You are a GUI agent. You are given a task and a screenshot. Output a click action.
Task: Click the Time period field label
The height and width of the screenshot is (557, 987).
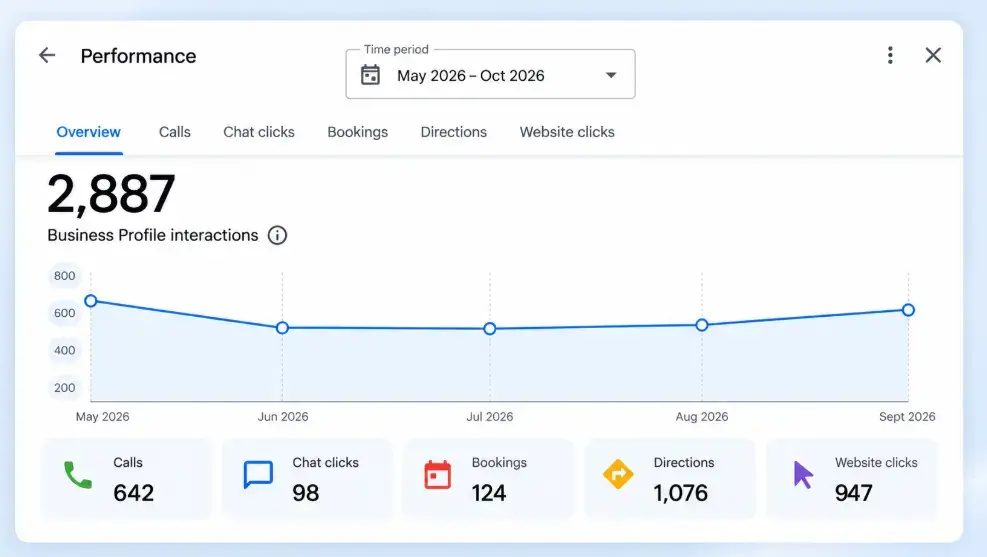pyautogui.click(x=396, y=49)
